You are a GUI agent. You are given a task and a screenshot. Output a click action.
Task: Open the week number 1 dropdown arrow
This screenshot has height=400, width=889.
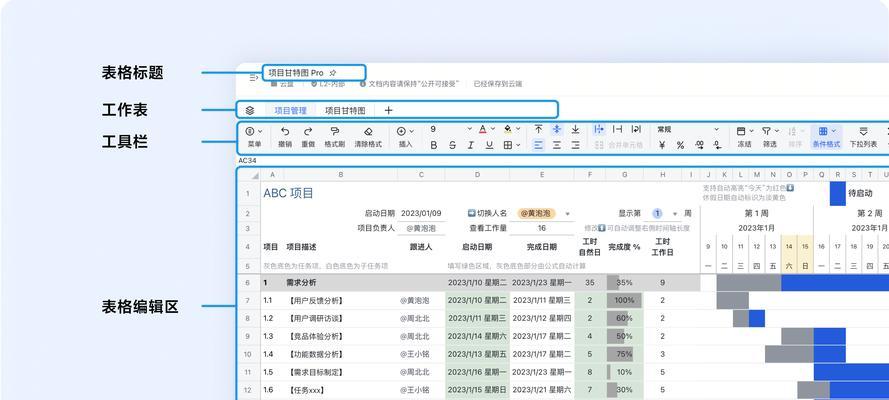(x=675, y=214)
